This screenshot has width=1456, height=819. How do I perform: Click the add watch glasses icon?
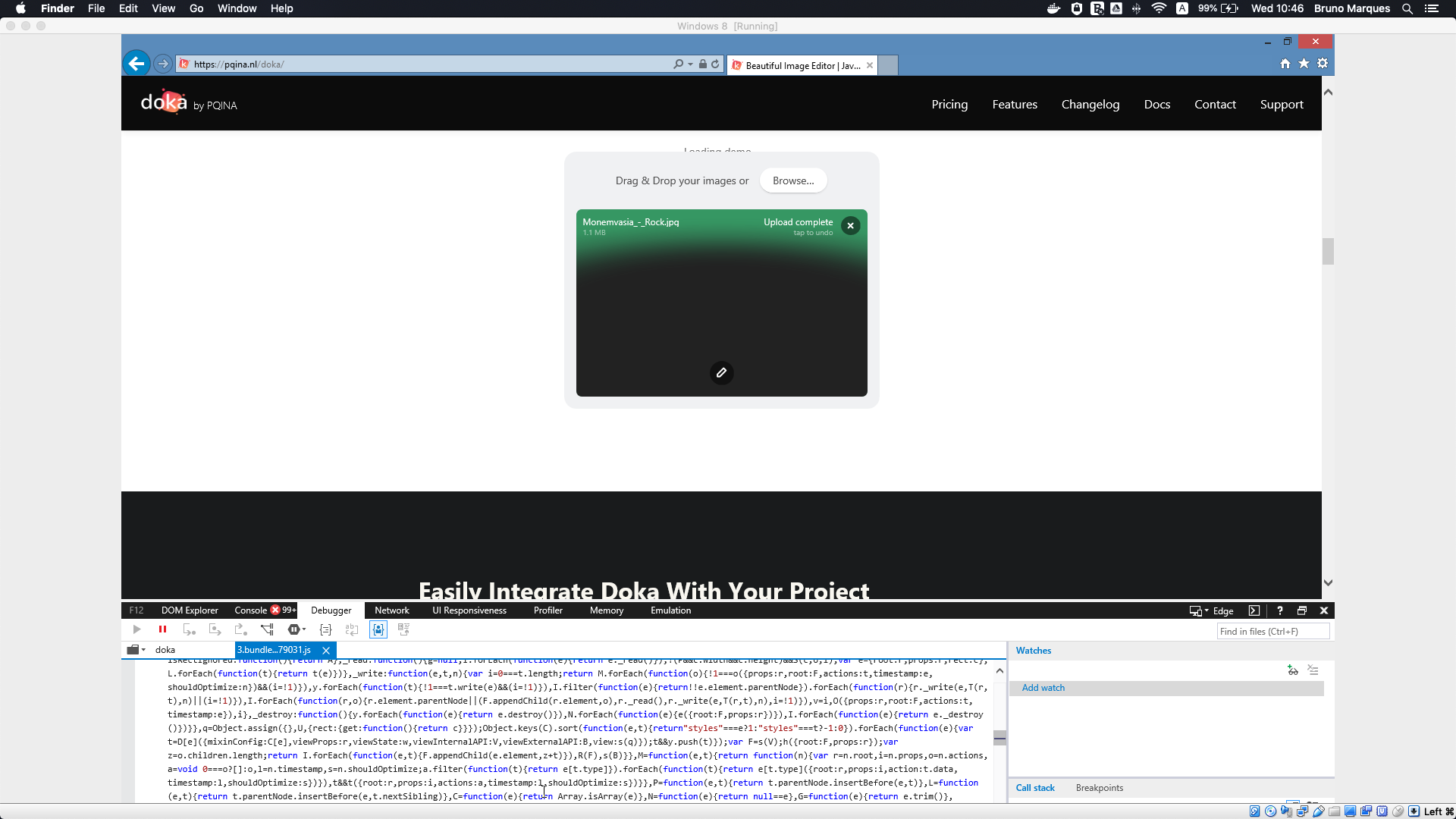(x=1293, y=670)
